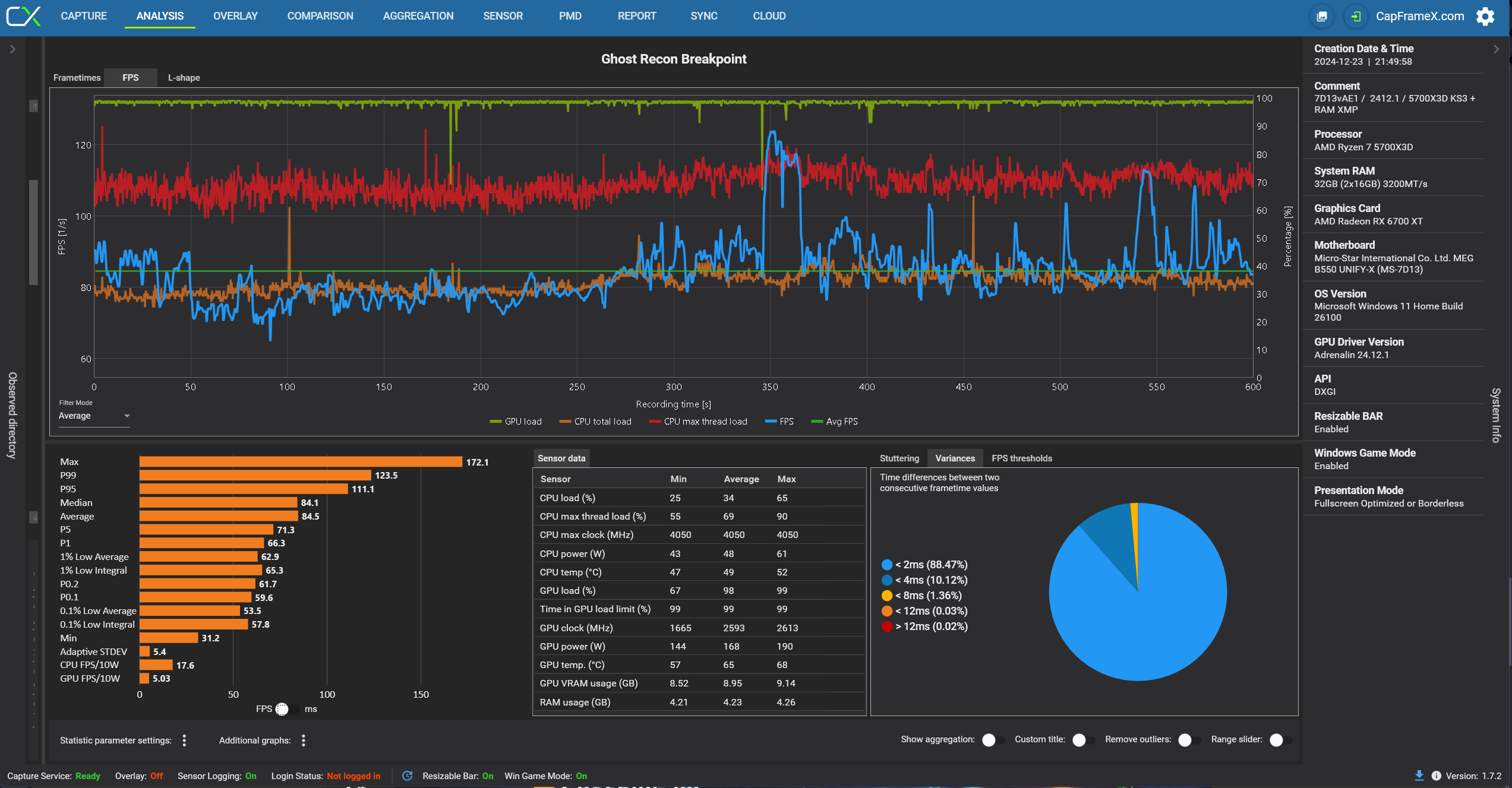Open Statistic parameter settings three-dot menu
The image size is (1512, 788).
click(184, 740)
